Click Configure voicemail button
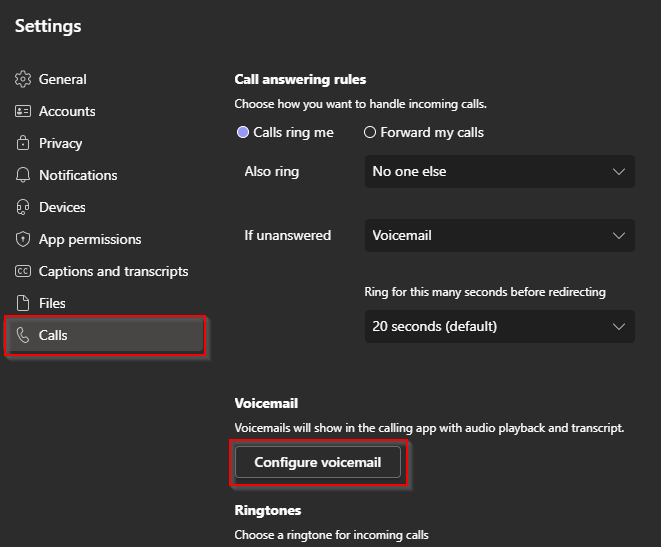Viewport: 661px width, 547px height. [x=318, y=462]
